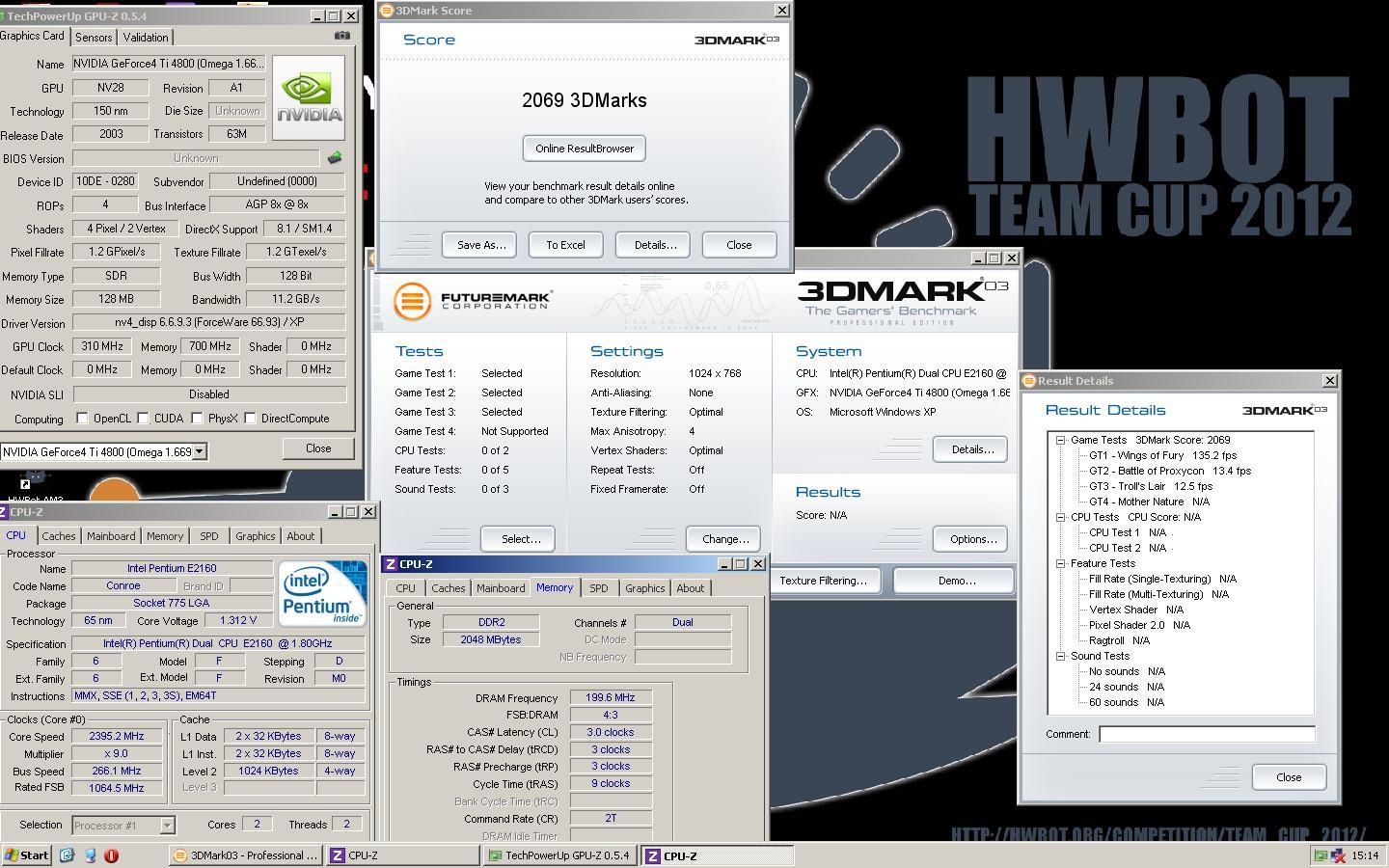This screenshot has height=868, width=1389.
Task: Switch to the Sensors tab in GPU-Z
Action: [x=94, y=38]
